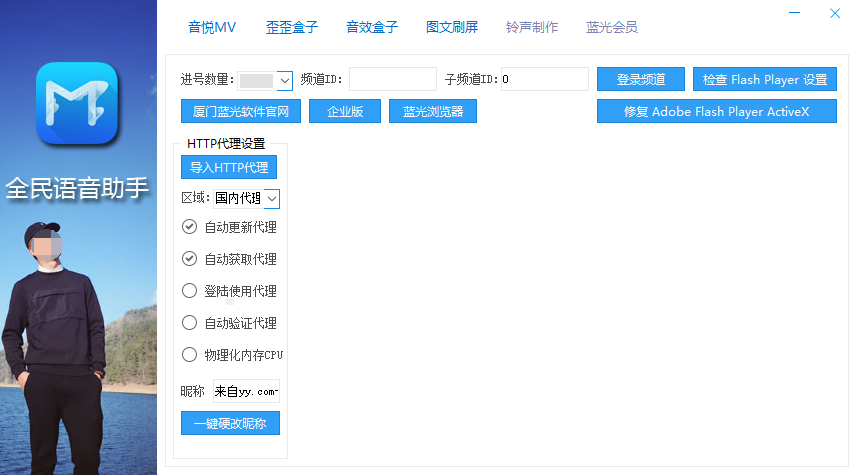Open 厦门蓝光软件官网 button
The image size is (849, 475).
click(241, 111)
